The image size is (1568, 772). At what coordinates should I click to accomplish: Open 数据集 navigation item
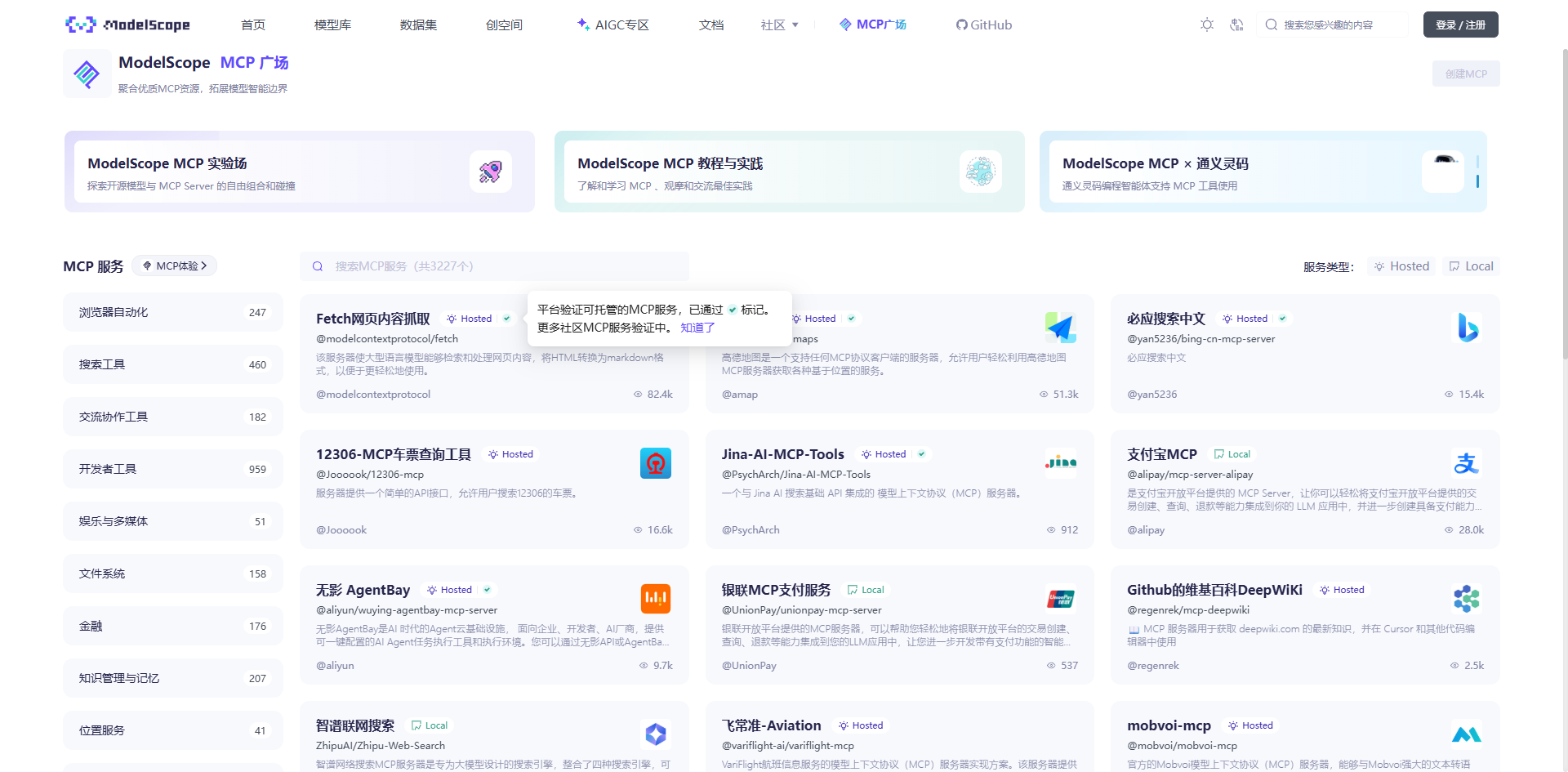click(x=418, y=25)
